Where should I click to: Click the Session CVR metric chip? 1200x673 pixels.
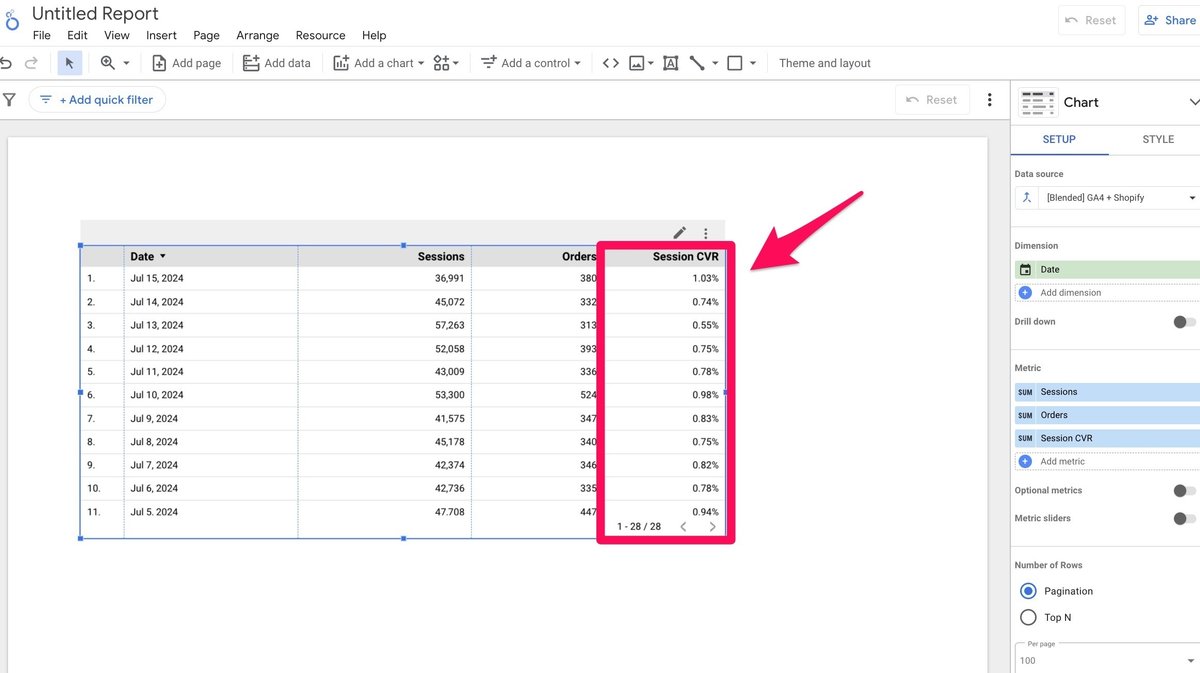coord(1107,438)
